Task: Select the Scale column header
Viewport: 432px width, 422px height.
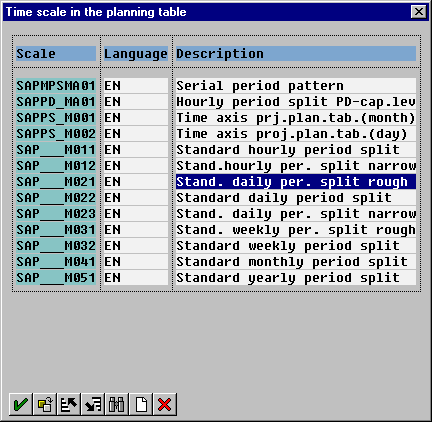Action: [x=56, y=54]
